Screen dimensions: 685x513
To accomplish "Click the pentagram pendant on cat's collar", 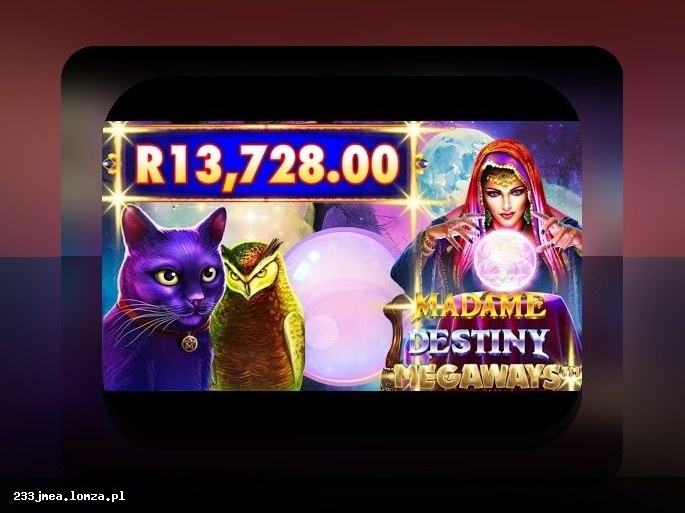I will 190,342.
